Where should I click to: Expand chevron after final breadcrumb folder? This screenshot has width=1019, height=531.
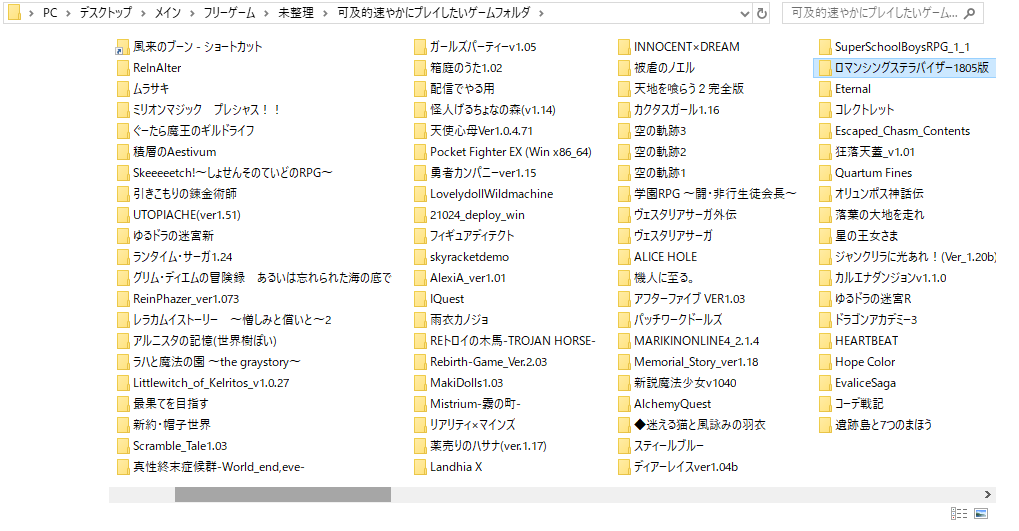tap(541, 13)
